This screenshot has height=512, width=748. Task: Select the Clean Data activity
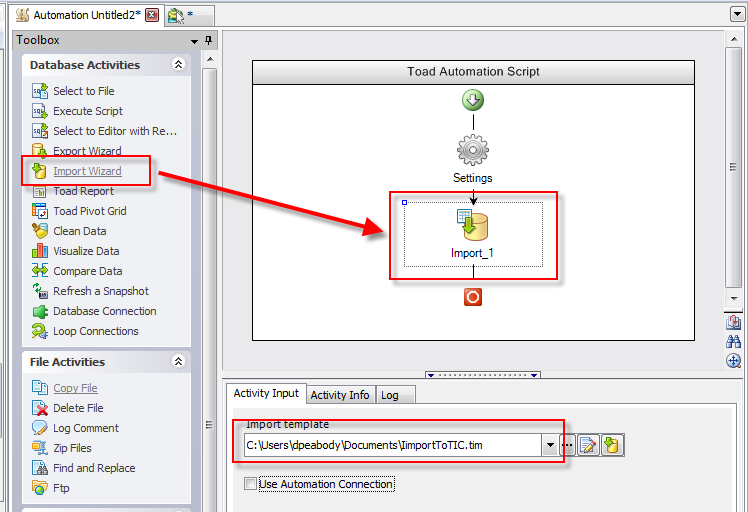[x=69, y=231]
